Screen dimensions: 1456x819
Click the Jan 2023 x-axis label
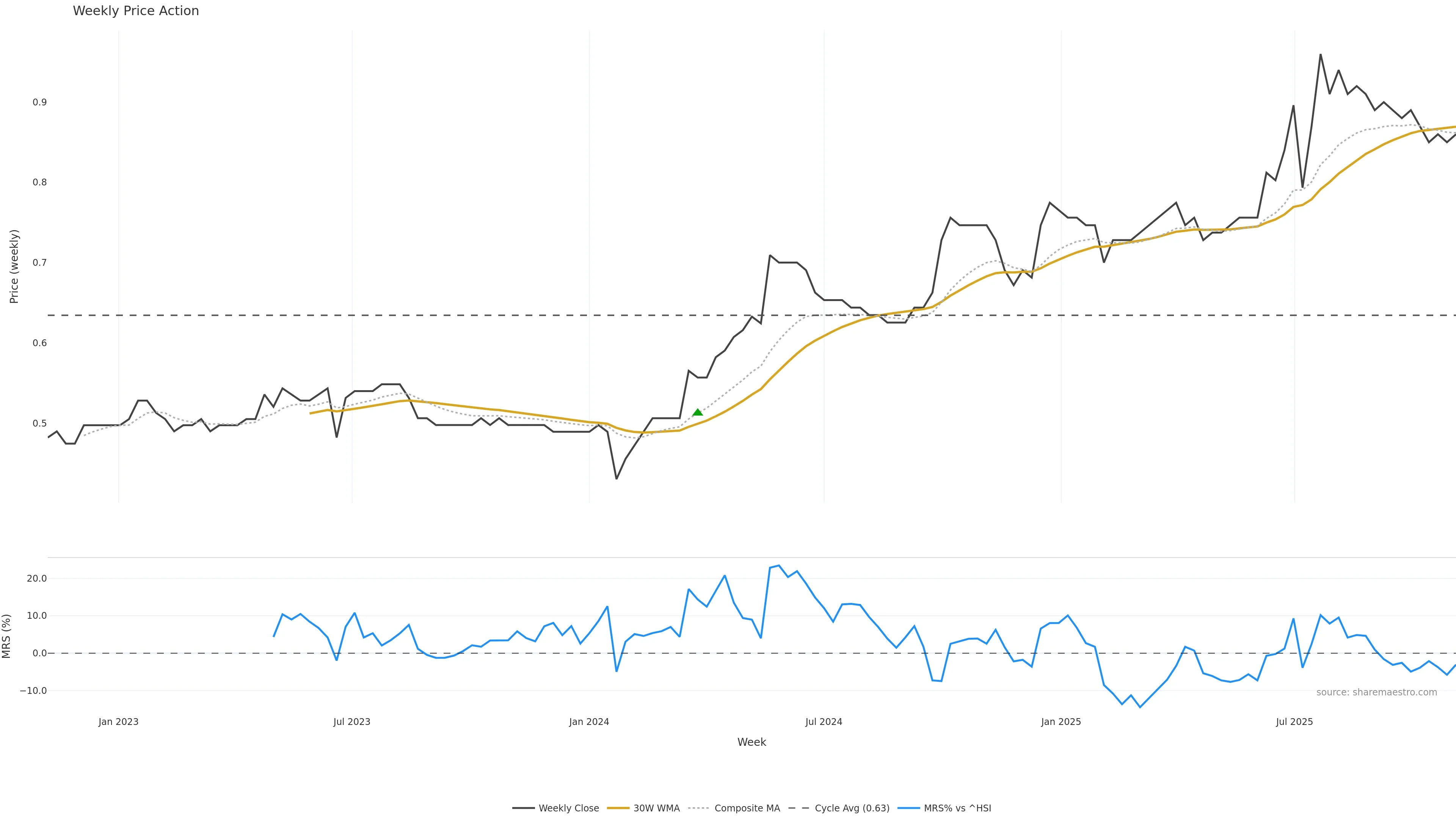118,722
